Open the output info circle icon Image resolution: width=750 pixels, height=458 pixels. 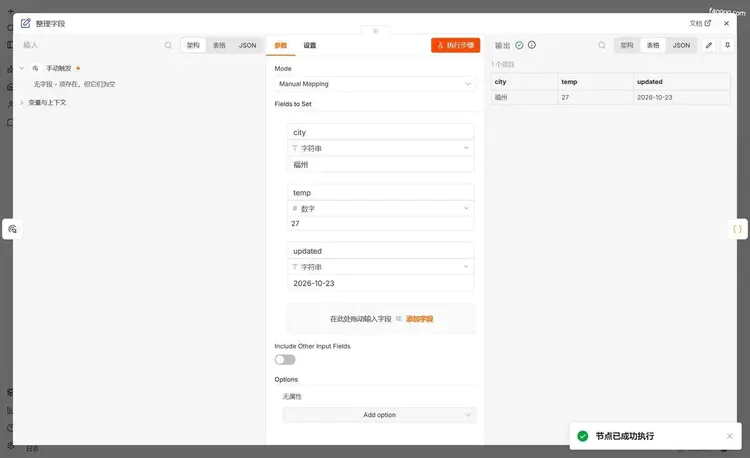coord(531,45)
